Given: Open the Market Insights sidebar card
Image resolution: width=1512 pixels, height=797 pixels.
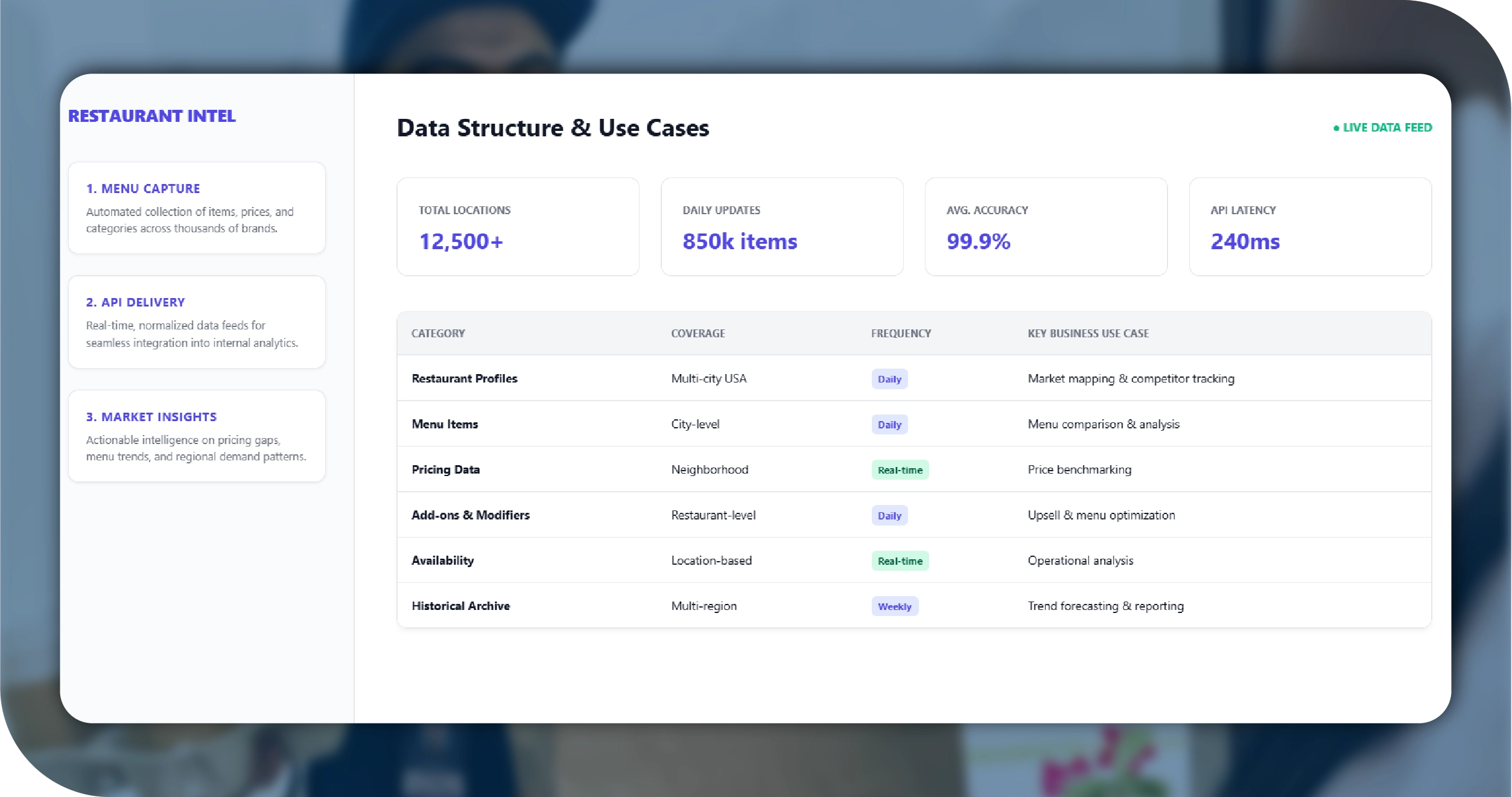Looking at the screenshot, I should [197, 436].
